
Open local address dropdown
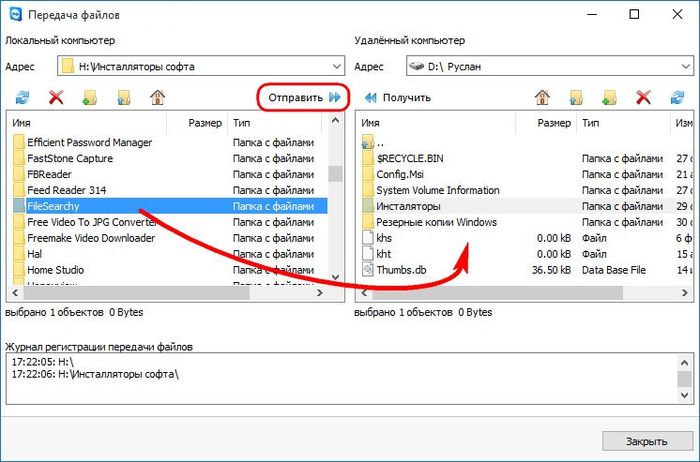tap(336, 67)
